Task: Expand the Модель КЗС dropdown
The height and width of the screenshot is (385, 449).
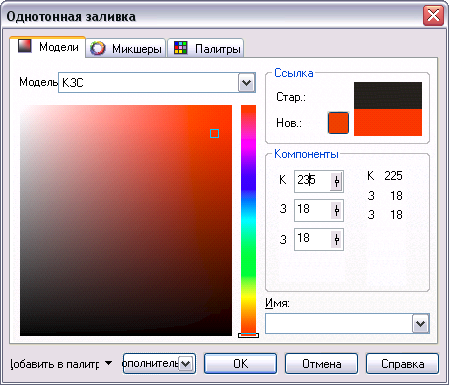Action: (247, 83)
